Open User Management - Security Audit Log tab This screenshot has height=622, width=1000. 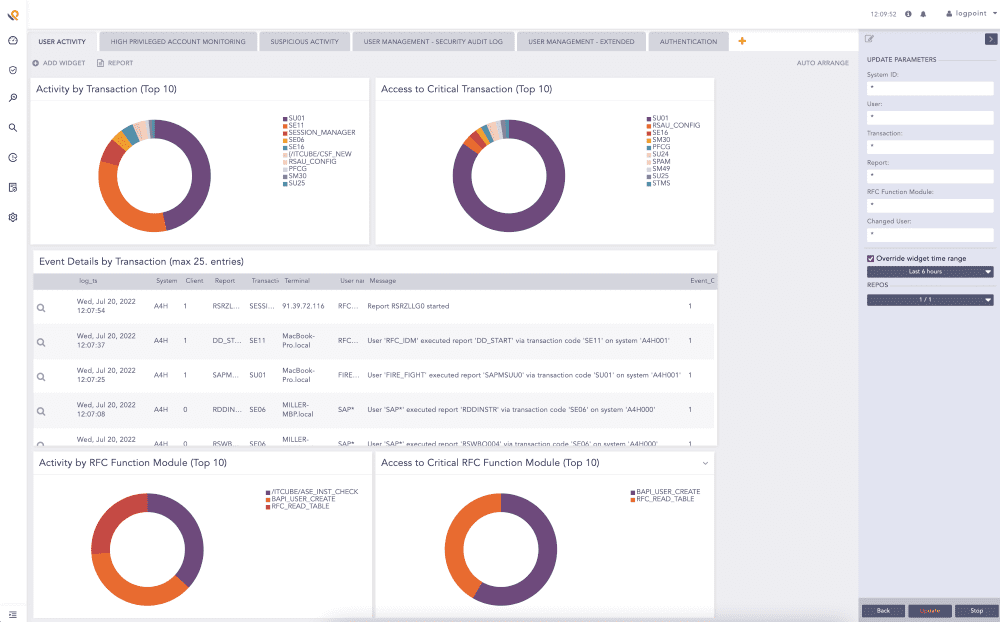(x=433, y=41)
